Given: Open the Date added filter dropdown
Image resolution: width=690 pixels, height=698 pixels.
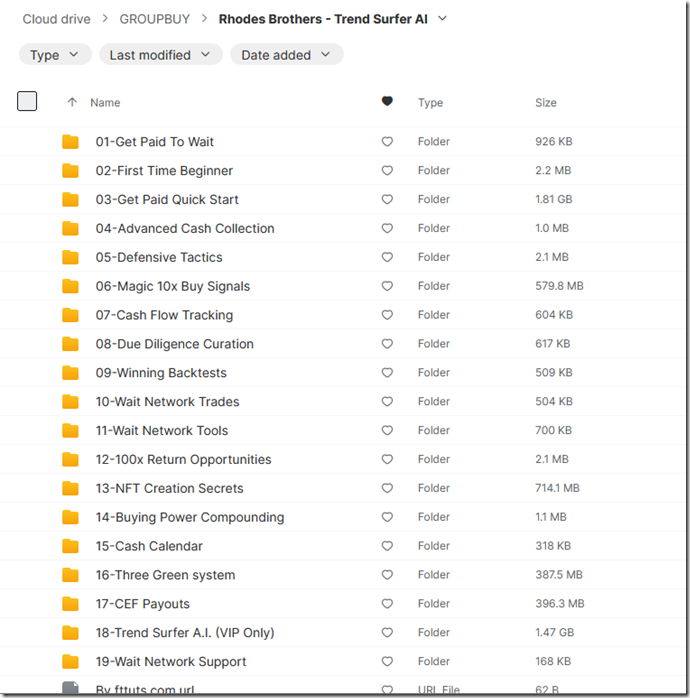Looking at the screenshot, I should coord(286,55).
